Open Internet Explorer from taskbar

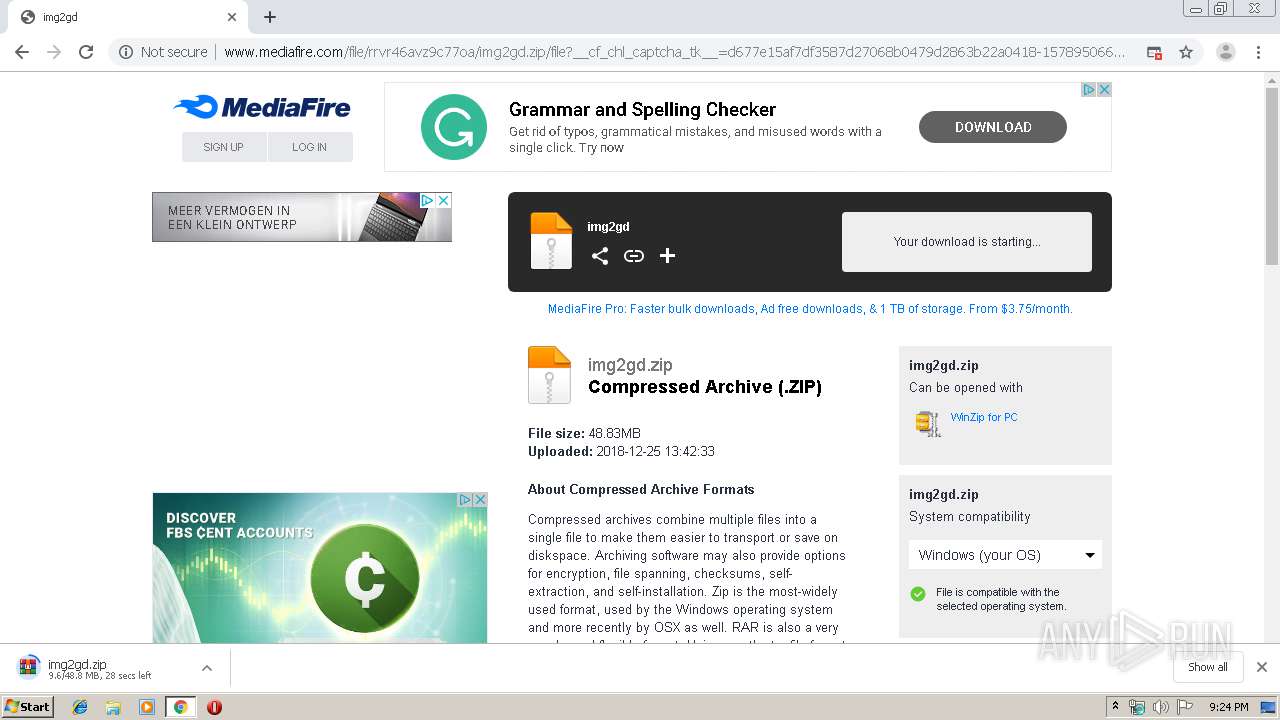[80, 707]
